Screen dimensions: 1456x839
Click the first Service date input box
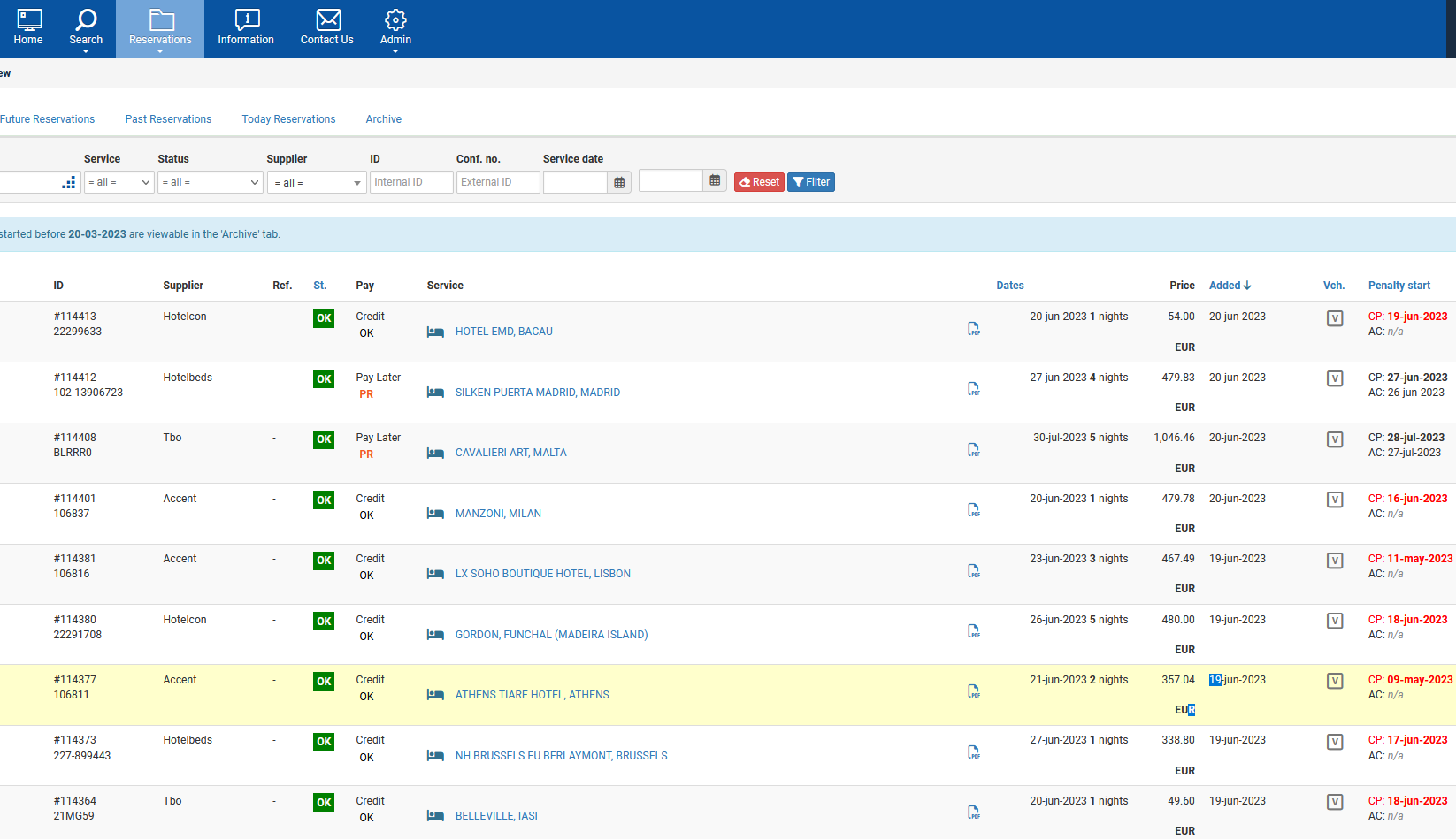click(x=576, y=182)
